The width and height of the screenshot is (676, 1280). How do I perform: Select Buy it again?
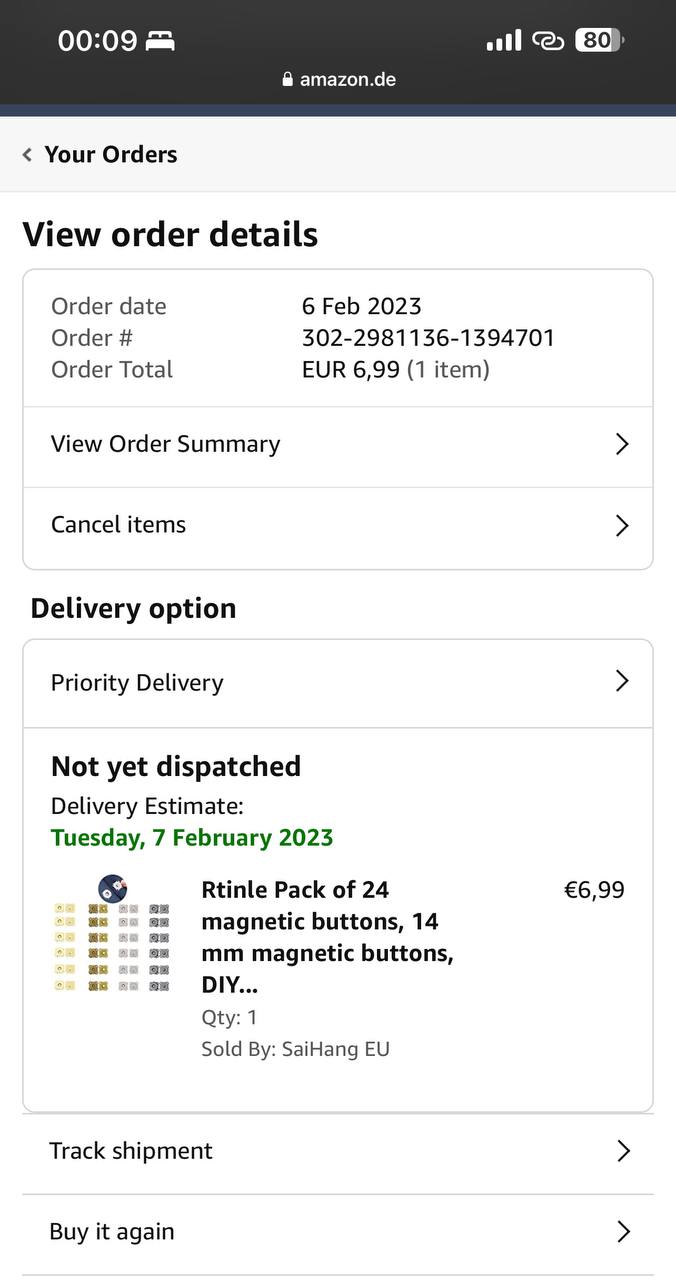coord(112,1232)
